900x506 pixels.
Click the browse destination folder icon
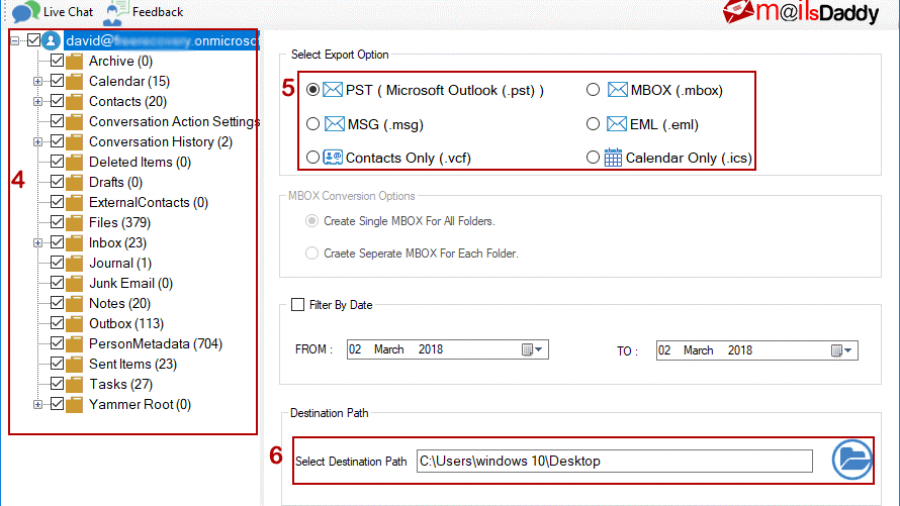click(852, 460)
